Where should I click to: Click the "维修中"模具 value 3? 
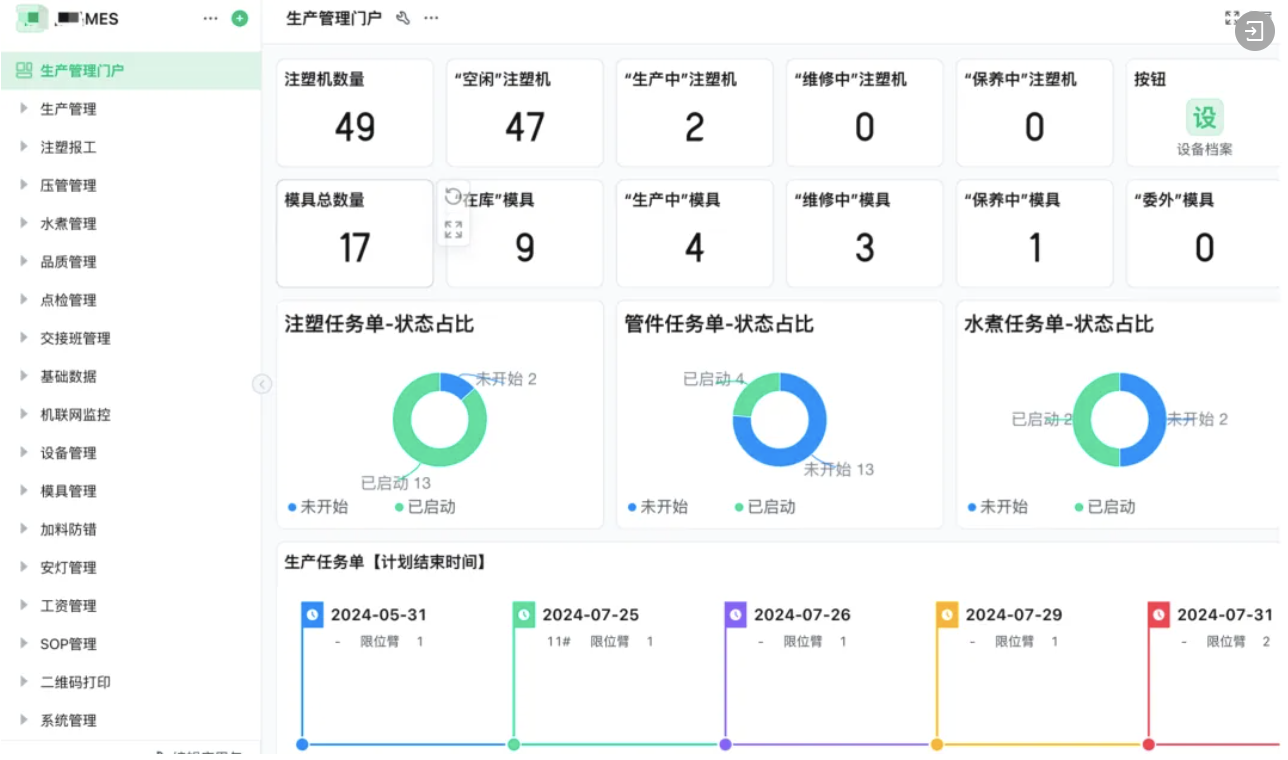(x=865, y=248)
